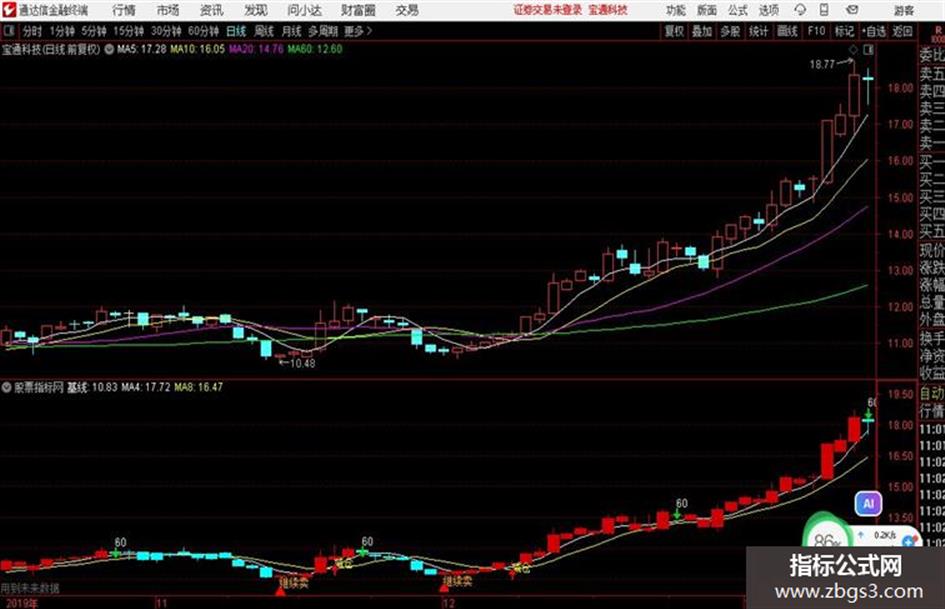Screen dimensions: 945x609
Task: Open the 发现 menu
Action: (256, 10)
